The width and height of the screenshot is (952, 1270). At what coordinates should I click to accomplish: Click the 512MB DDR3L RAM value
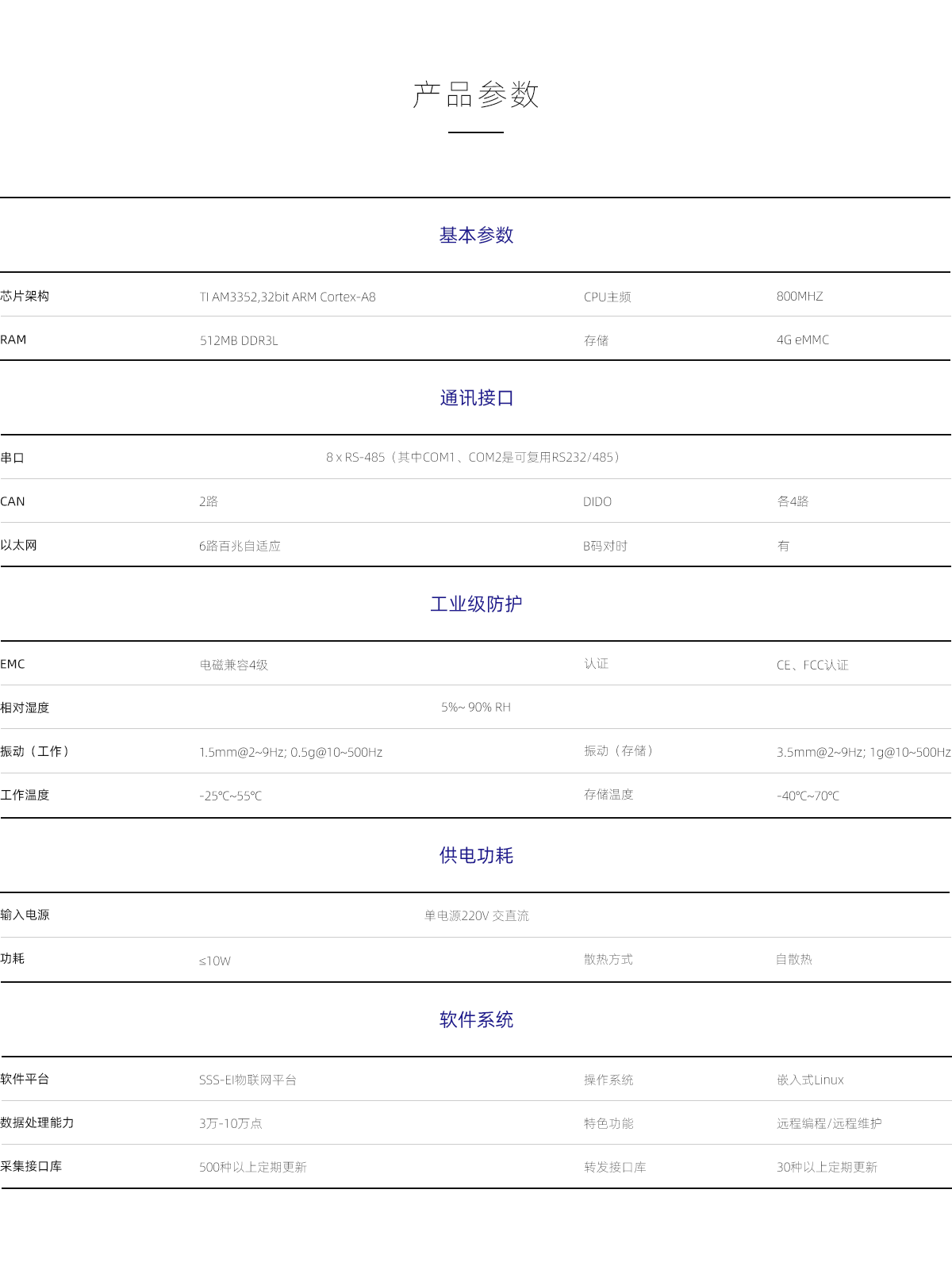(239, 341)
